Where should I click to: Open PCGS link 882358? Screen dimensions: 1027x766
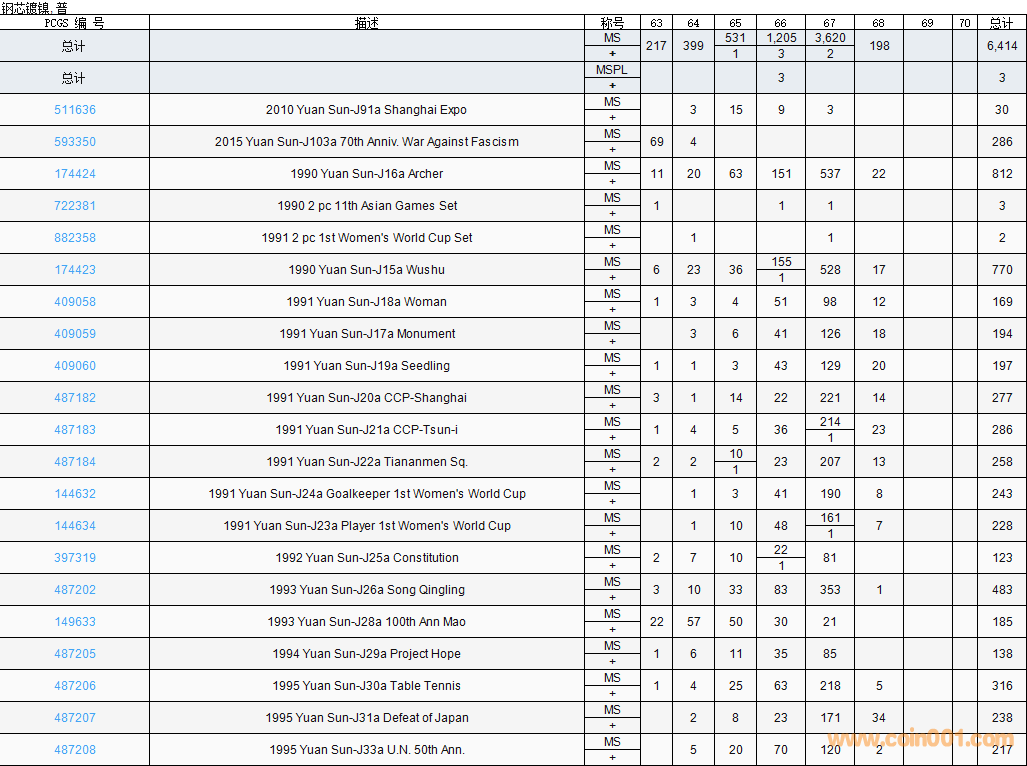click(75, 238)
